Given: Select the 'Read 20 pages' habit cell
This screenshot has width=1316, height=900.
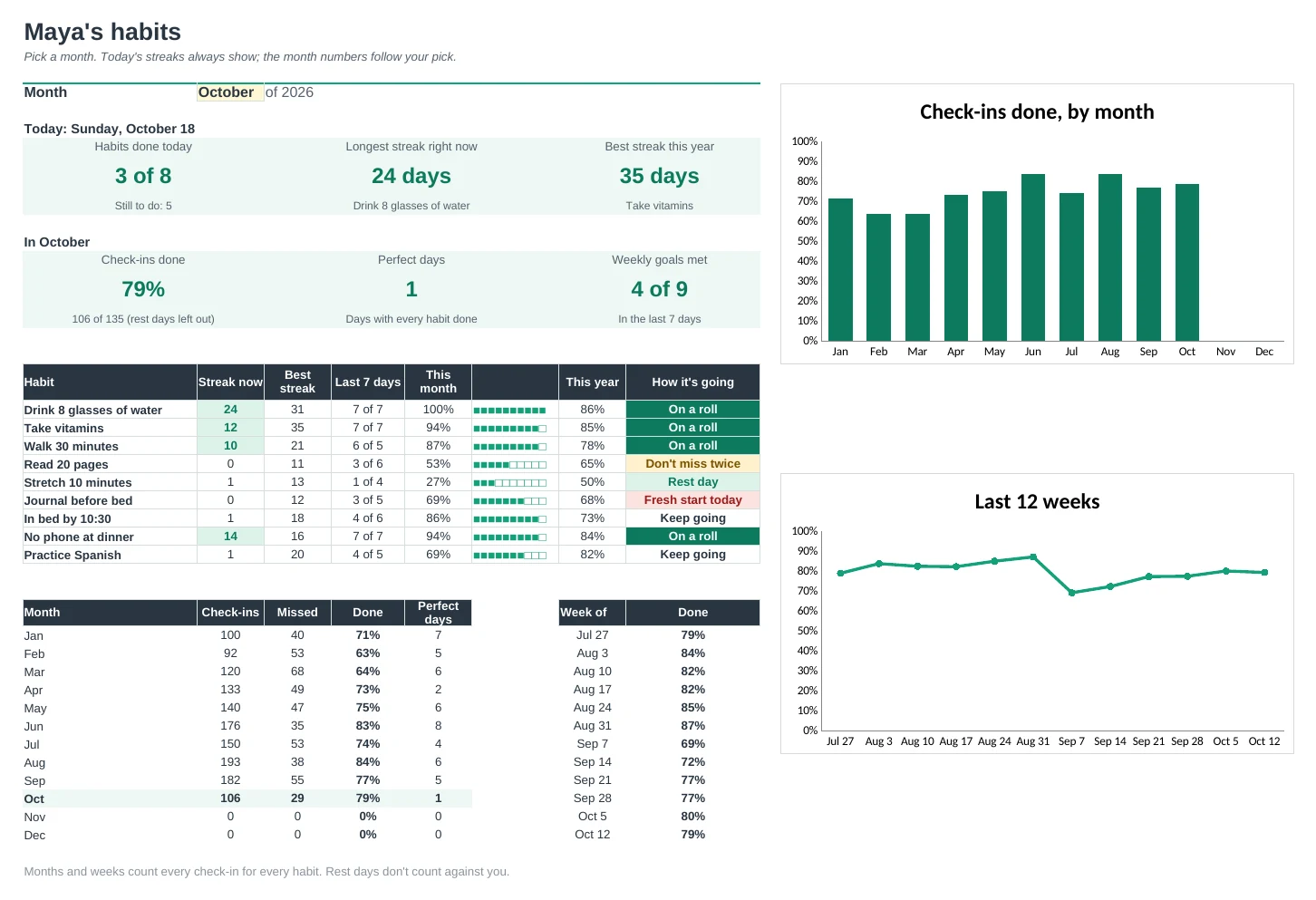Looking at the screenshot, I should coord(110,464).
